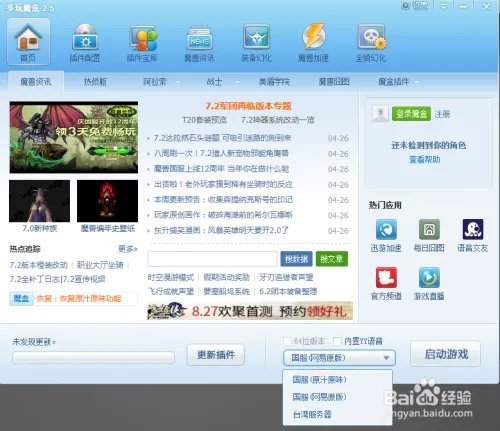Open the 首页 home icon
The width and height of the screenshot is (500, 431).
pyautogui.click(x=28, y=41)
